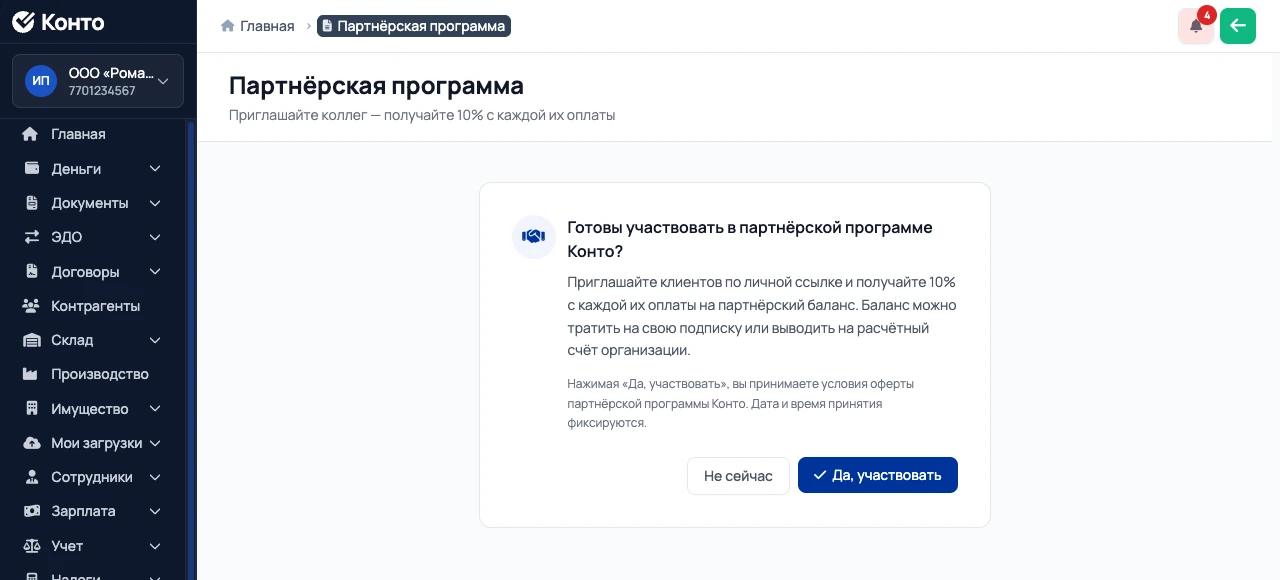Image resolution: width=1280 pixels, height=580 pixels.
Task: Expand the Сотрудники section chevron
Action: tap(155, 477)
